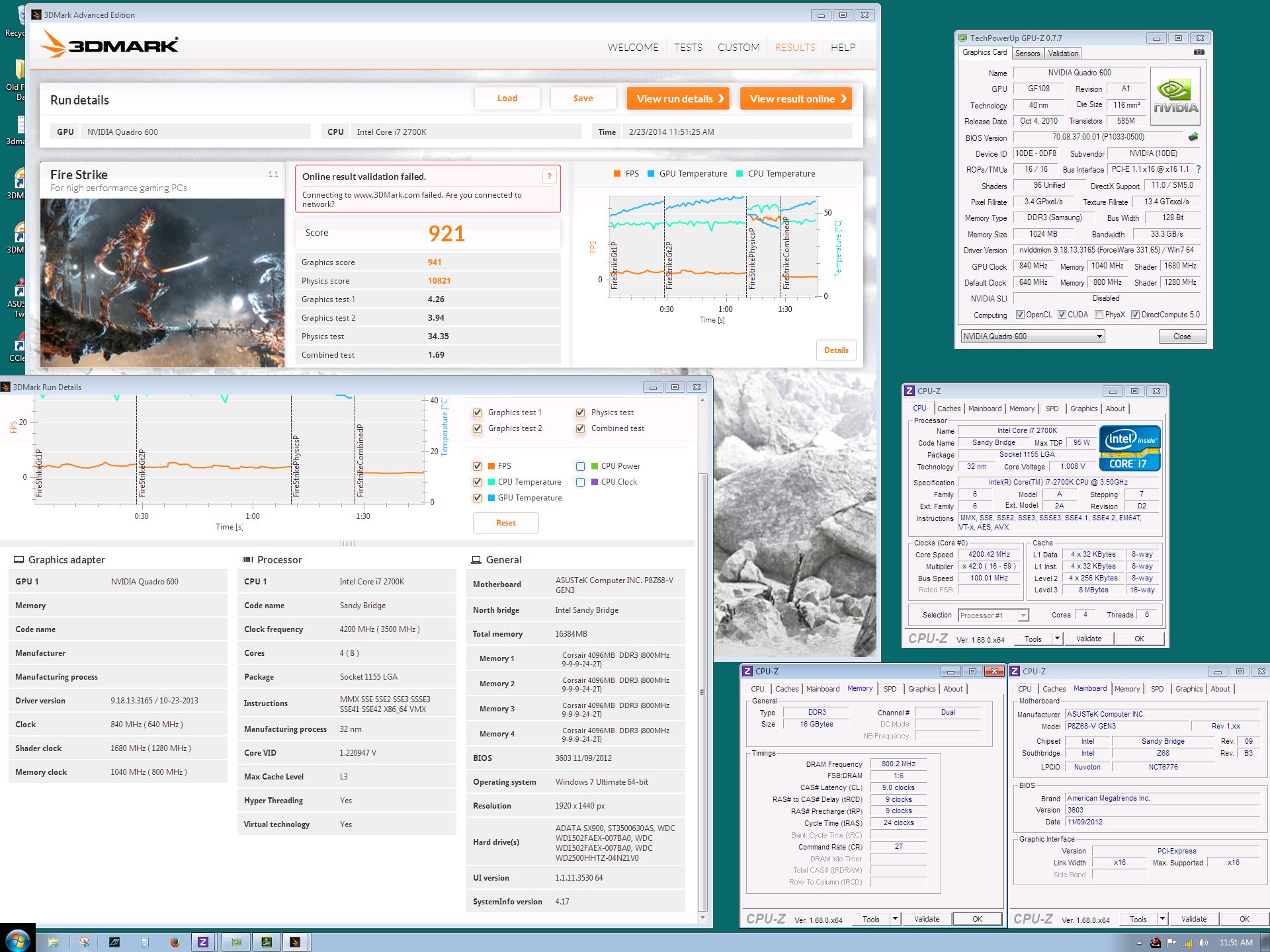Click the ASUS TurboV tray icon

pos(1155,943)
